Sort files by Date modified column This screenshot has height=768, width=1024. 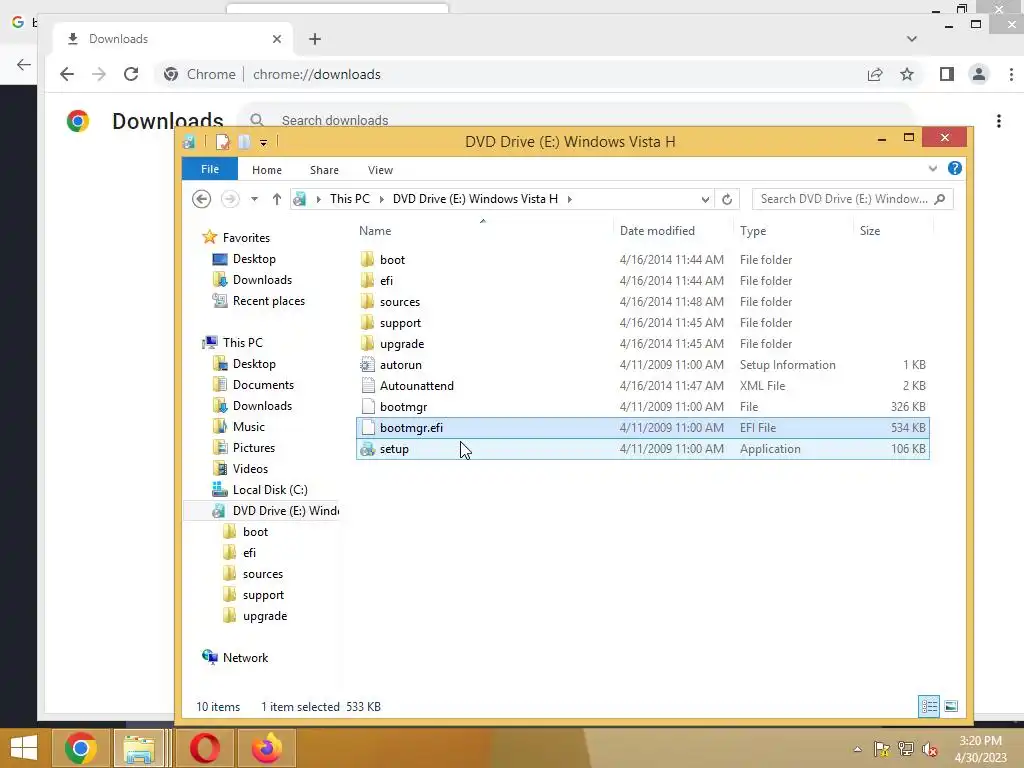click(657, 231)
